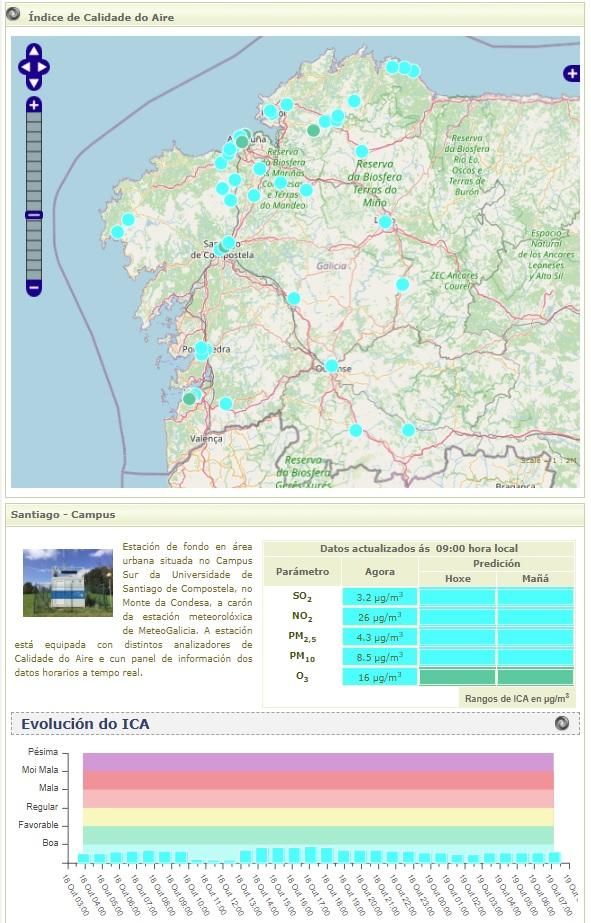Click the PM2,5 current value 4.3 µg/m³
591x923 pixels.
(x=380, y=637)
